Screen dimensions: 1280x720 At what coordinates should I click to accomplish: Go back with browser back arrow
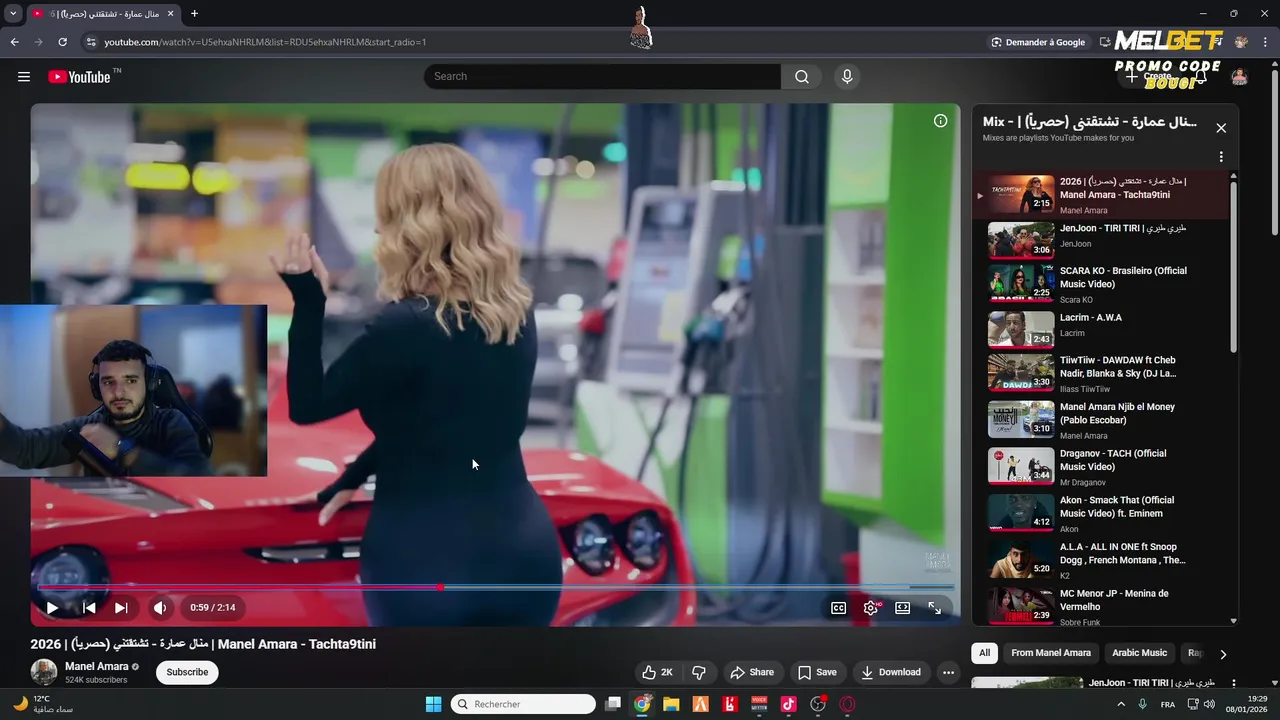tap(14, 42)
